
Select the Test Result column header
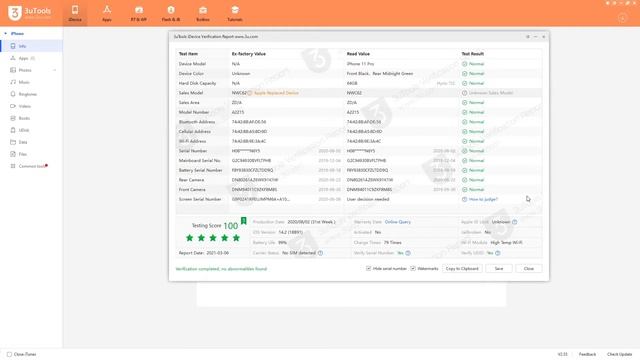[473, 54]
